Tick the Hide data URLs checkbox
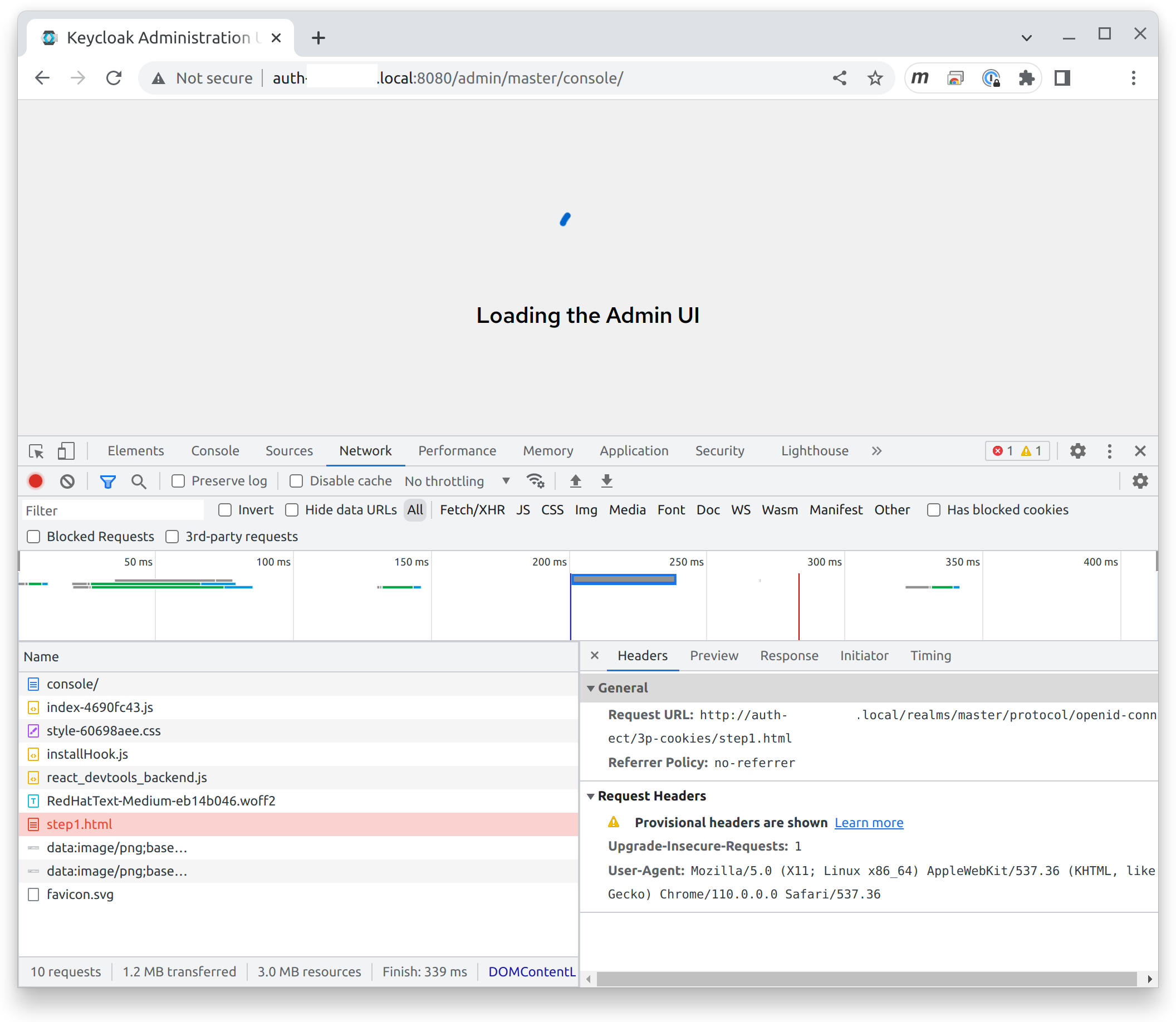 tap(292, 510)
